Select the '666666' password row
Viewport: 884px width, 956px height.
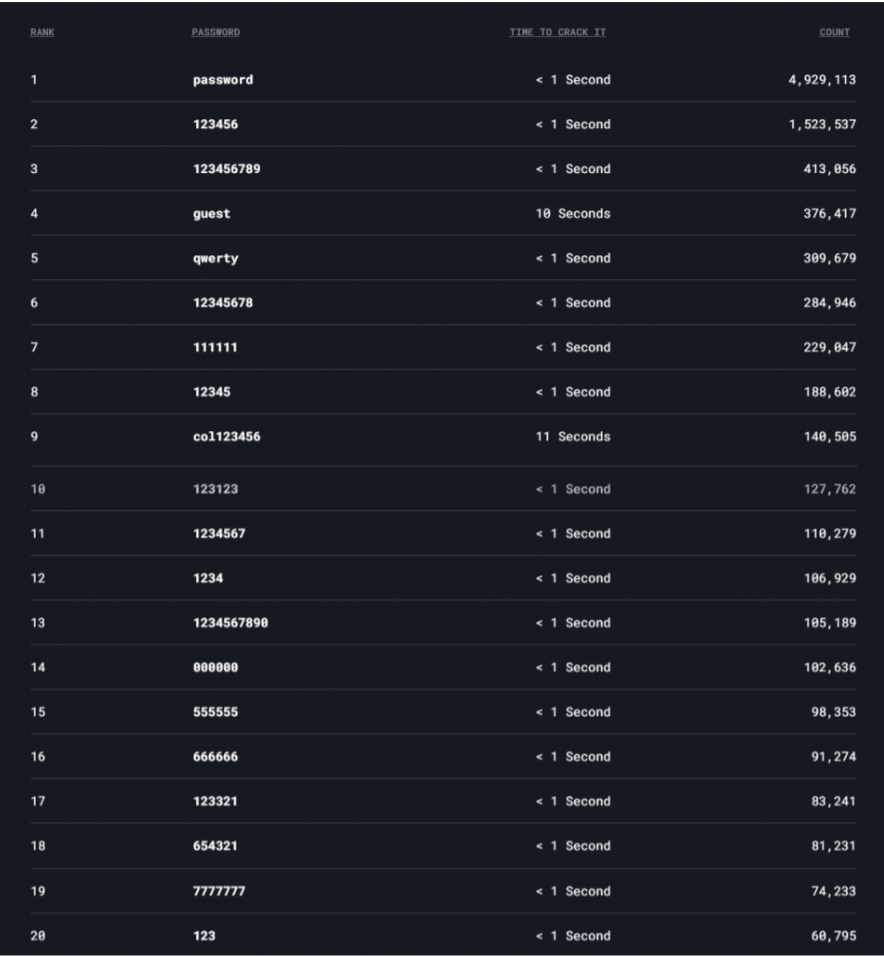(x=215, y=757)
